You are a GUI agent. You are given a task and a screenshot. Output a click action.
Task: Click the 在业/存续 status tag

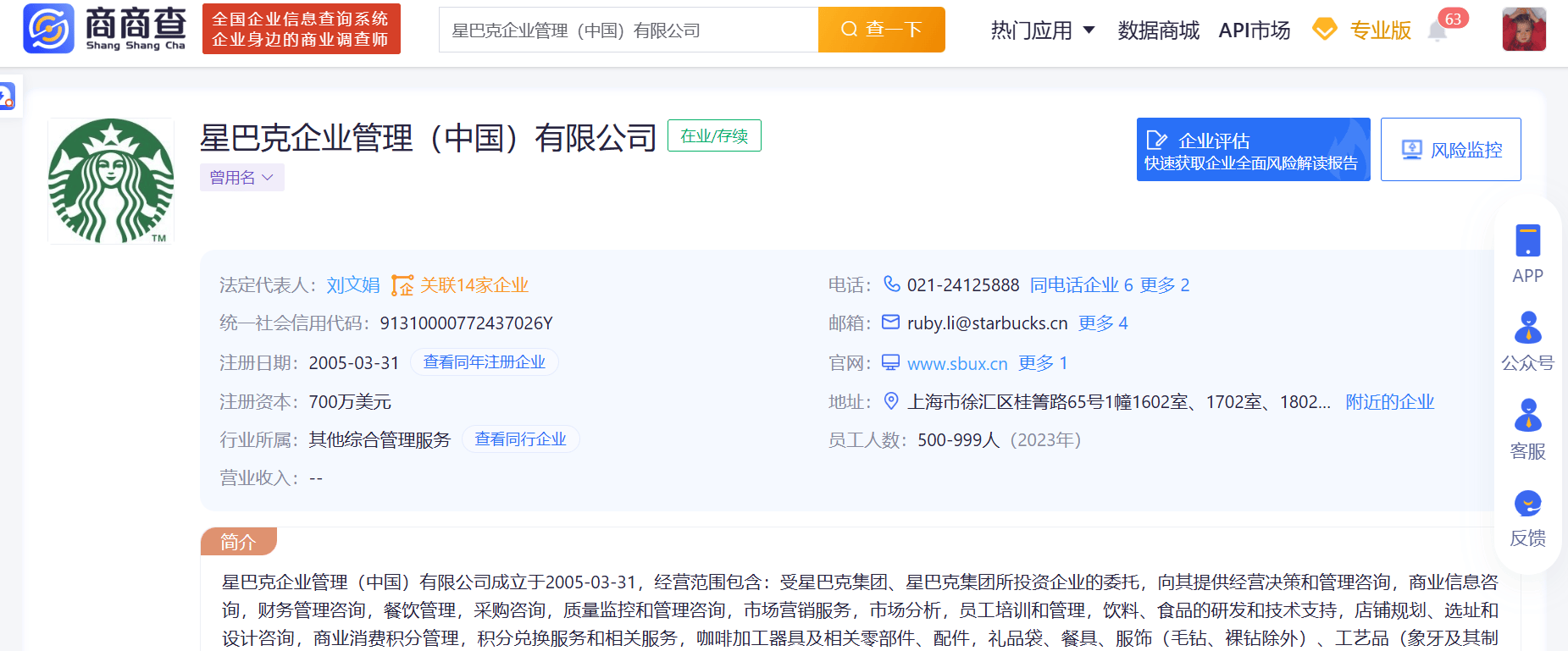coord(714,135)
